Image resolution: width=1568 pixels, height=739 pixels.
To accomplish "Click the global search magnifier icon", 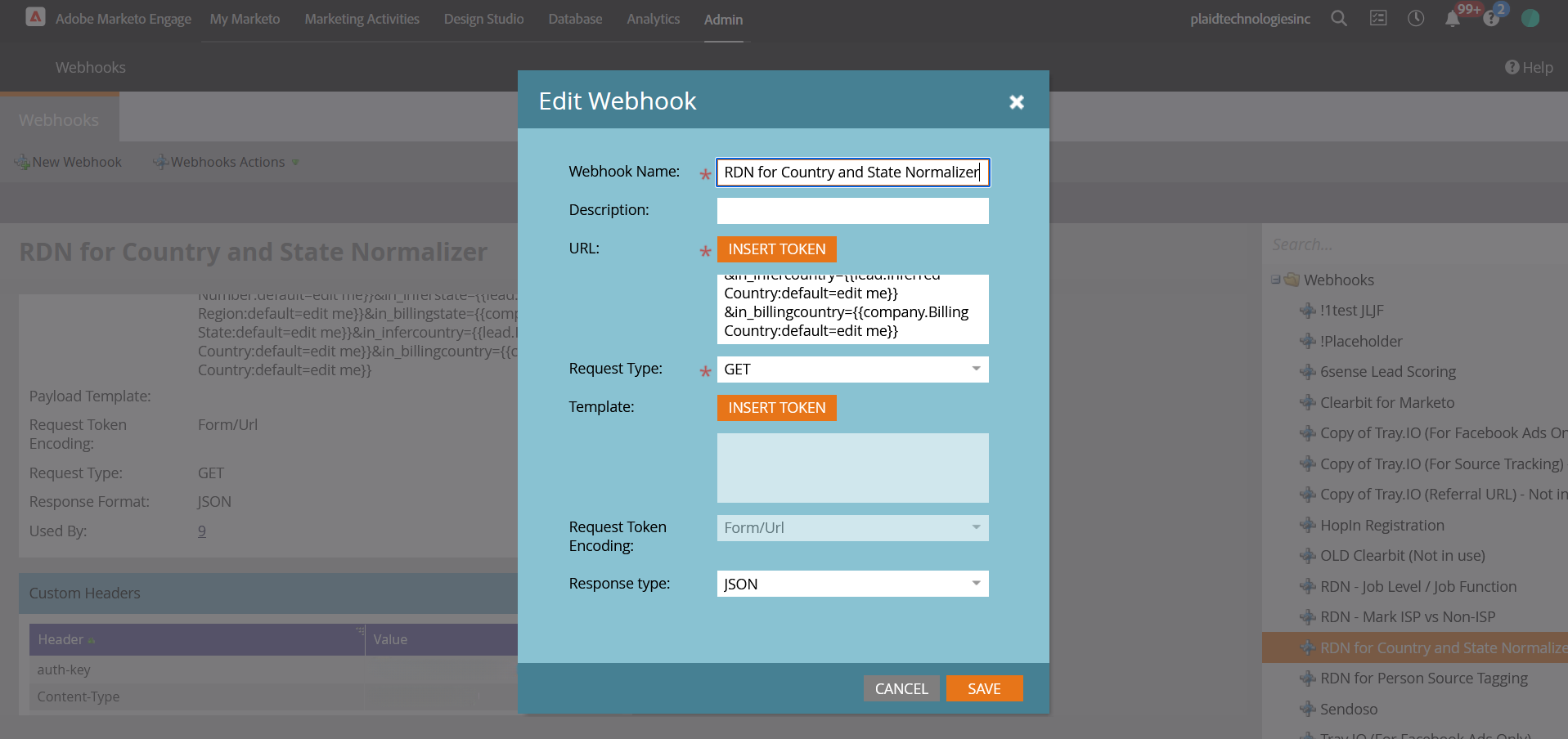I will 1338,18.
